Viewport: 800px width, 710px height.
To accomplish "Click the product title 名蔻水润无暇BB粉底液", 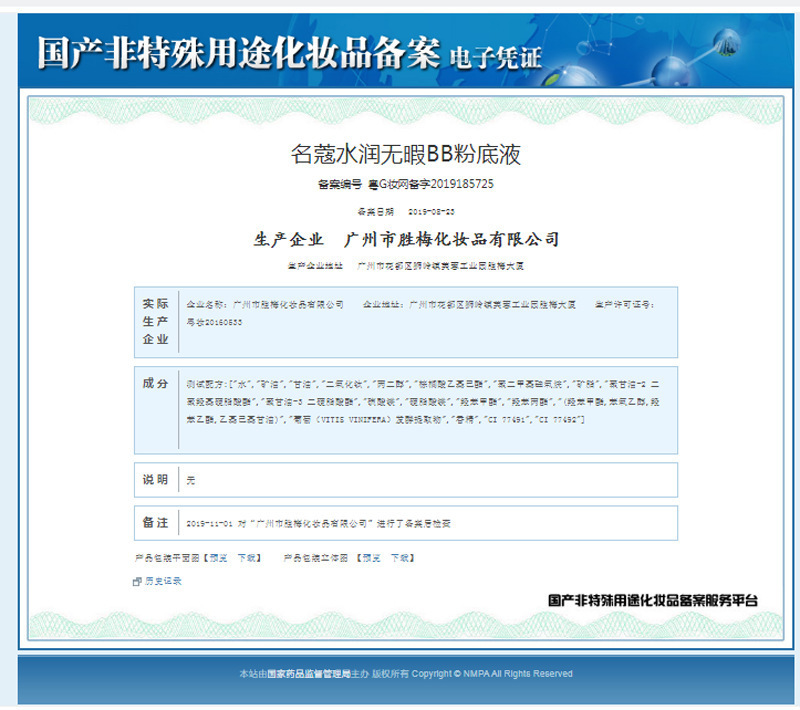I will pos(406,154).
